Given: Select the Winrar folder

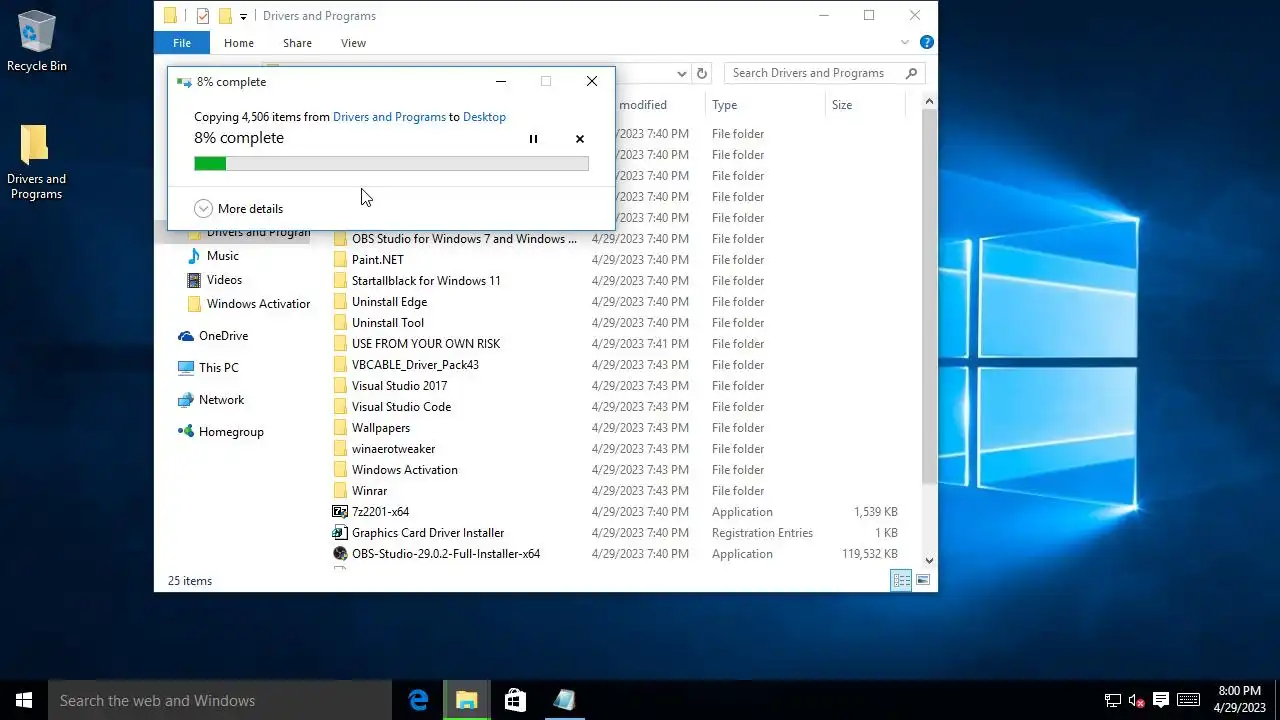Looking at the screenshot, I should 360,491.
